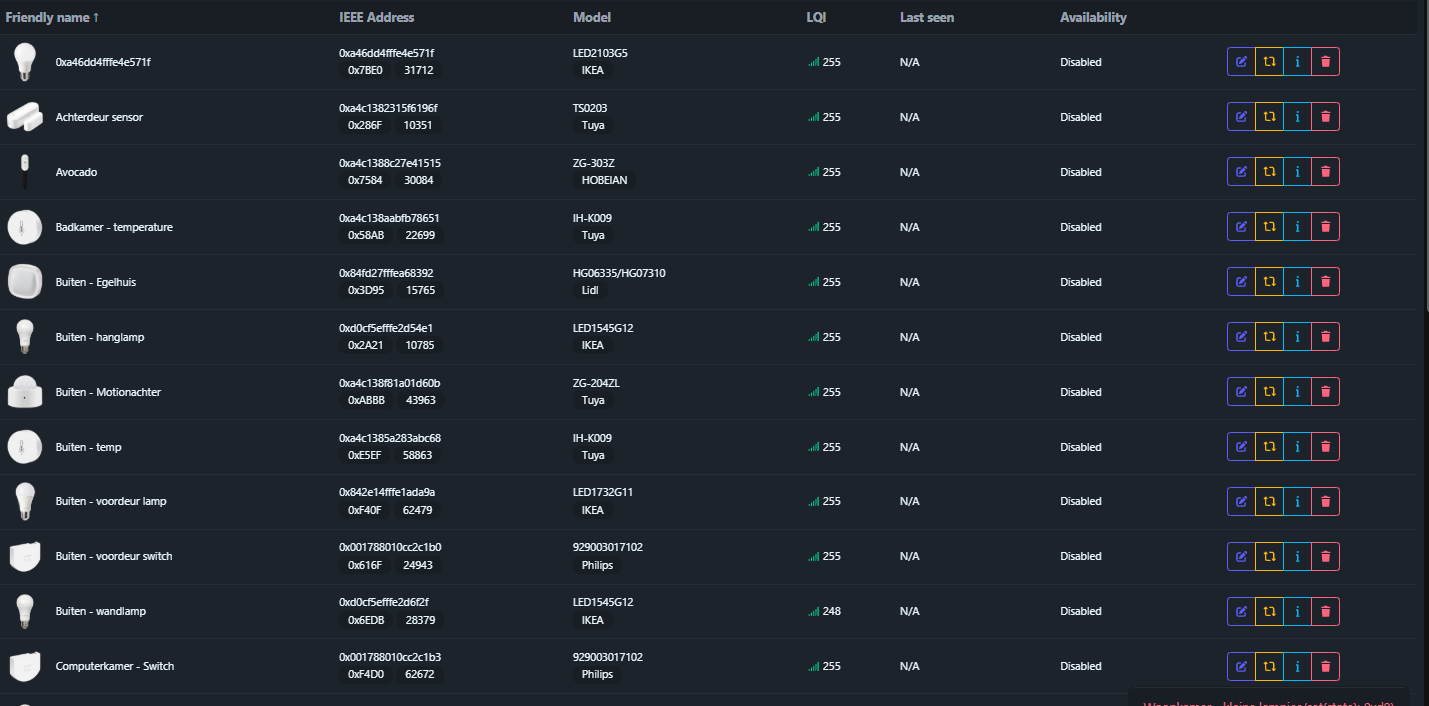Image resolution: width=1429 pixels, height=706 pixels.
Task: Delete the Buiten - Egelhuis device
Action: tap(1325, 282)
